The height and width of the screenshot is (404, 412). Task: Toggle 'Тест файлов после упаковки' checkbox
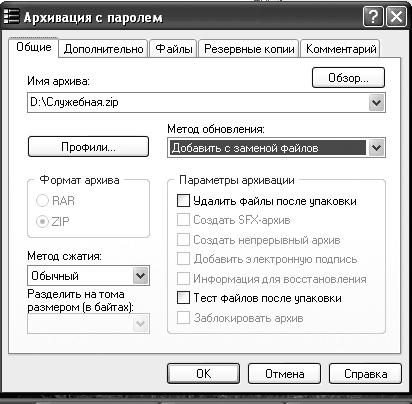tap(183, 298)
